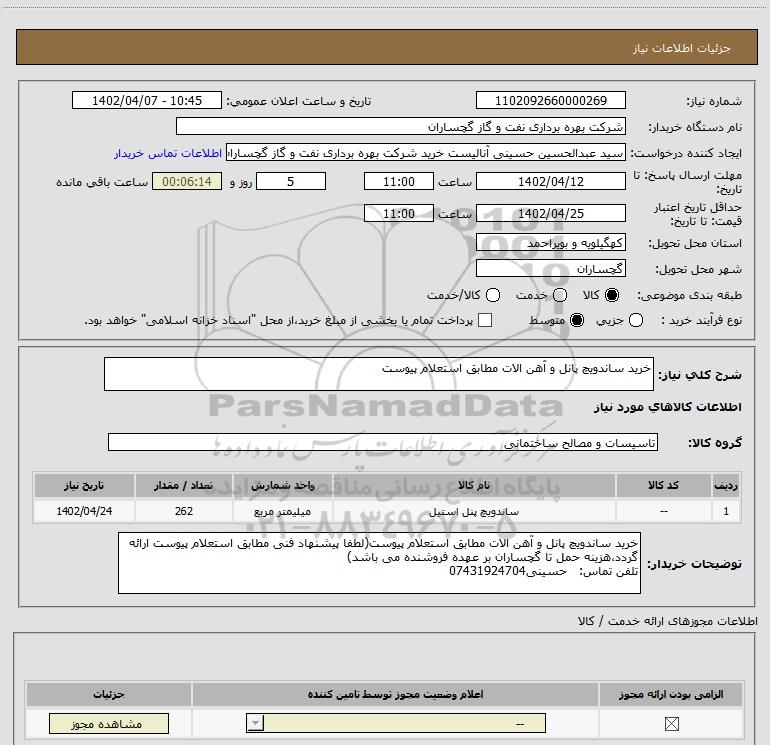Click the ردیف column header
The width and height of the screenshot is (770, 745).
(x=726, y=485)
